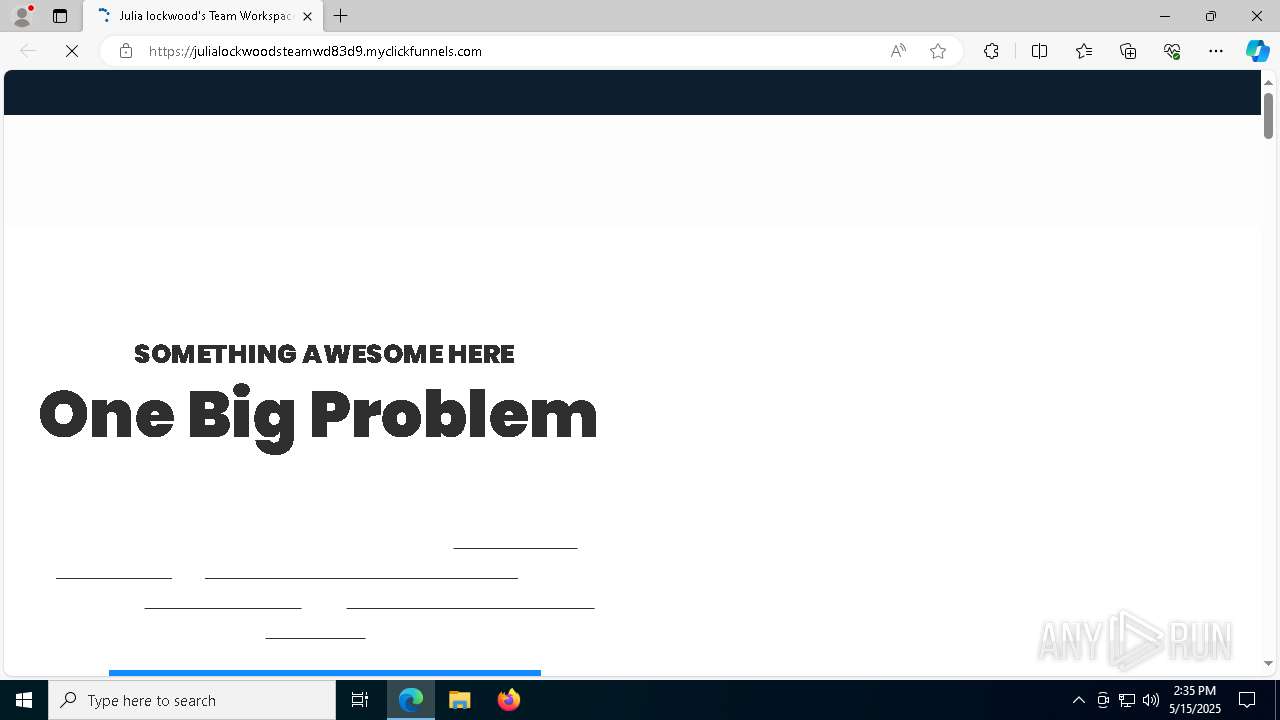Click the blue button at page bottom

coord(325,673)
